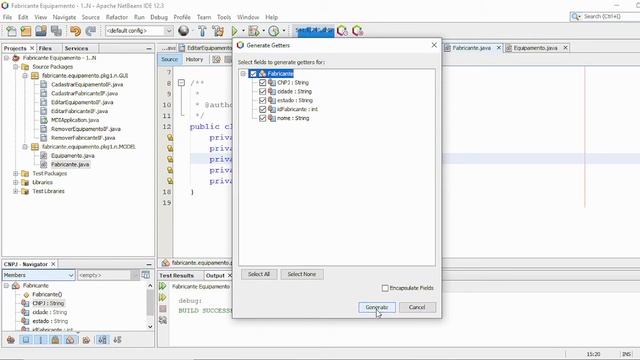Click the Clean and Build icon

218,31
